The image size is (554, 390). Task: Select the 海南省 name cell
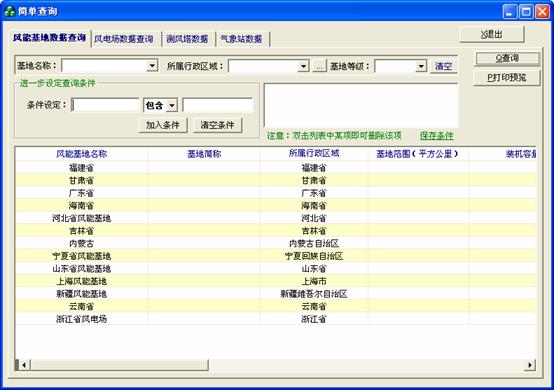(x=82, y=206)
